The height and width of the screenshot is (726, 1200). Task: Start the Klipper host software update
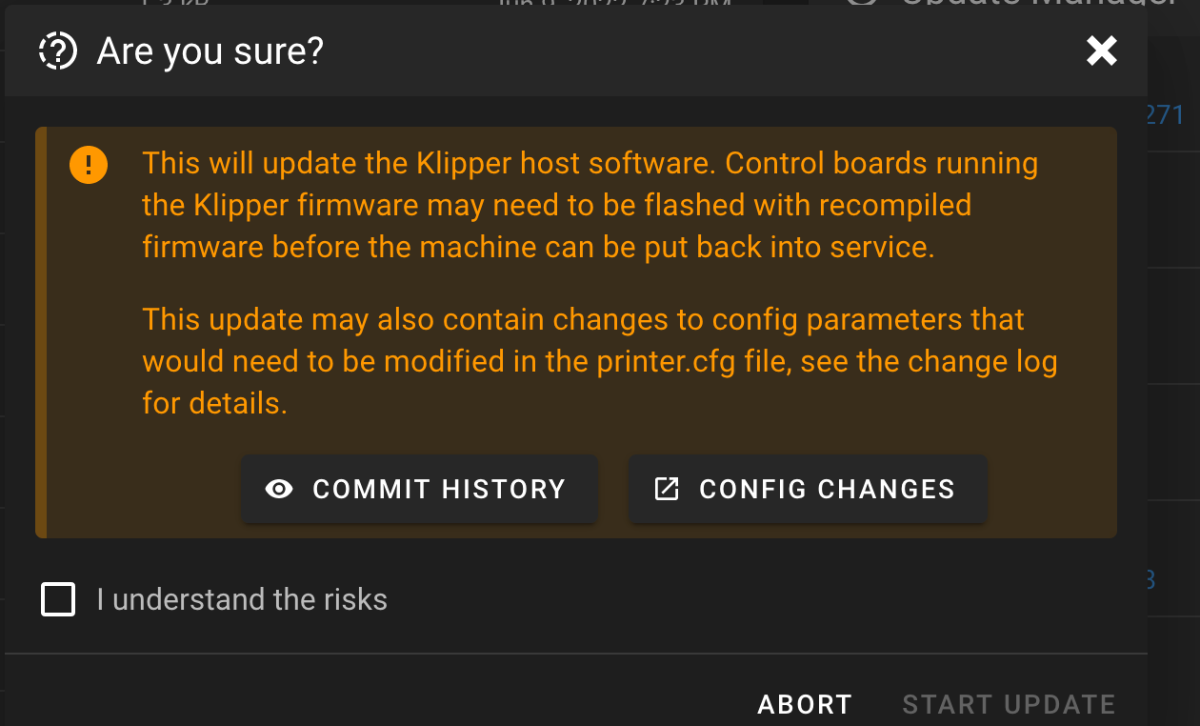click(x=1008, y=703)
